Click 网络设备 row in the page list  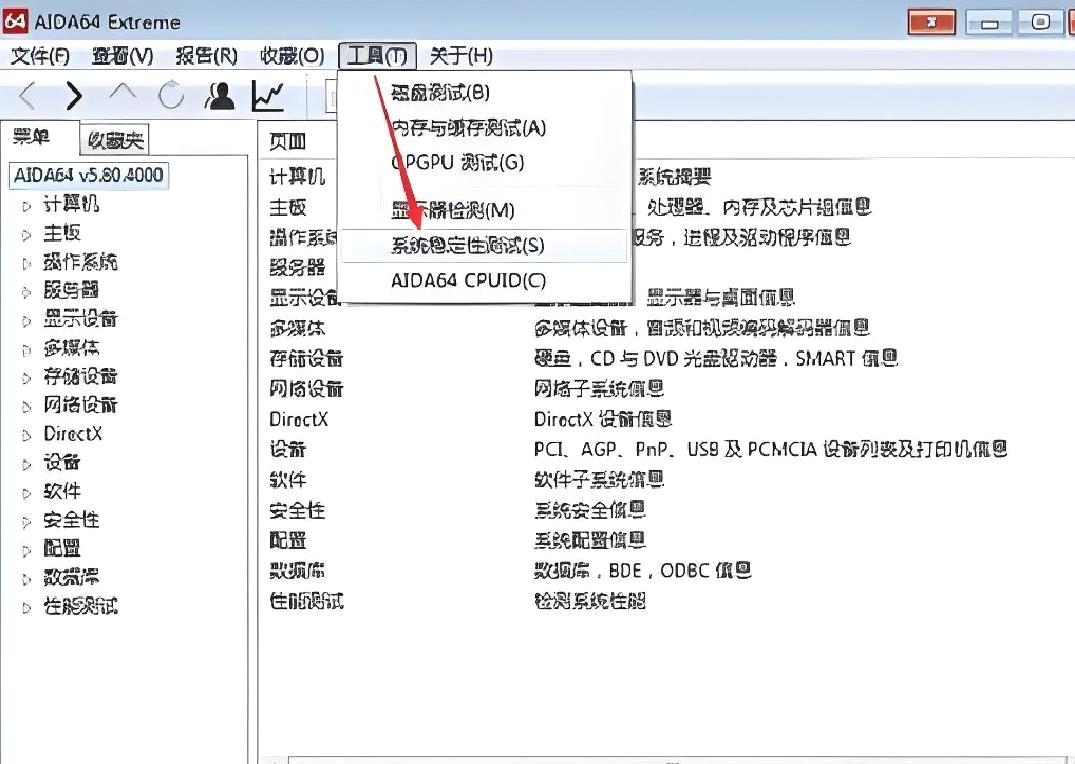pyautogui.click(x=306, y=389)
